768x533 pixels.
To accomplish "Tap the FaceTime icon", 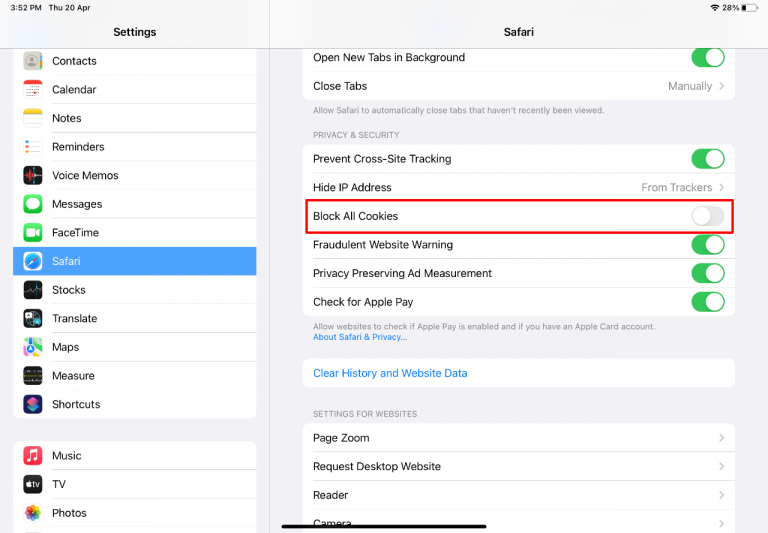I will click(33, 232).
